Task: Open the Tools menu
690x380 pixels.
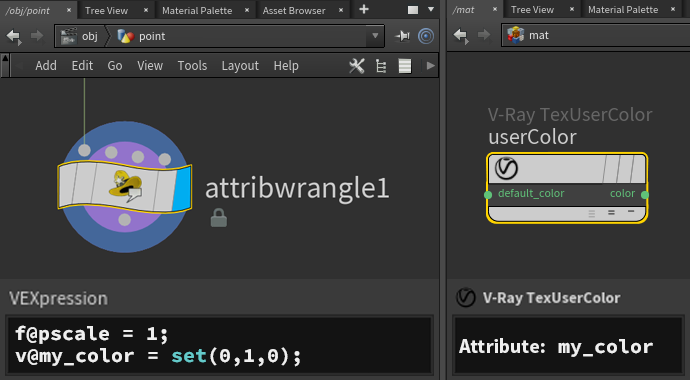Action: tap(192, 66)
